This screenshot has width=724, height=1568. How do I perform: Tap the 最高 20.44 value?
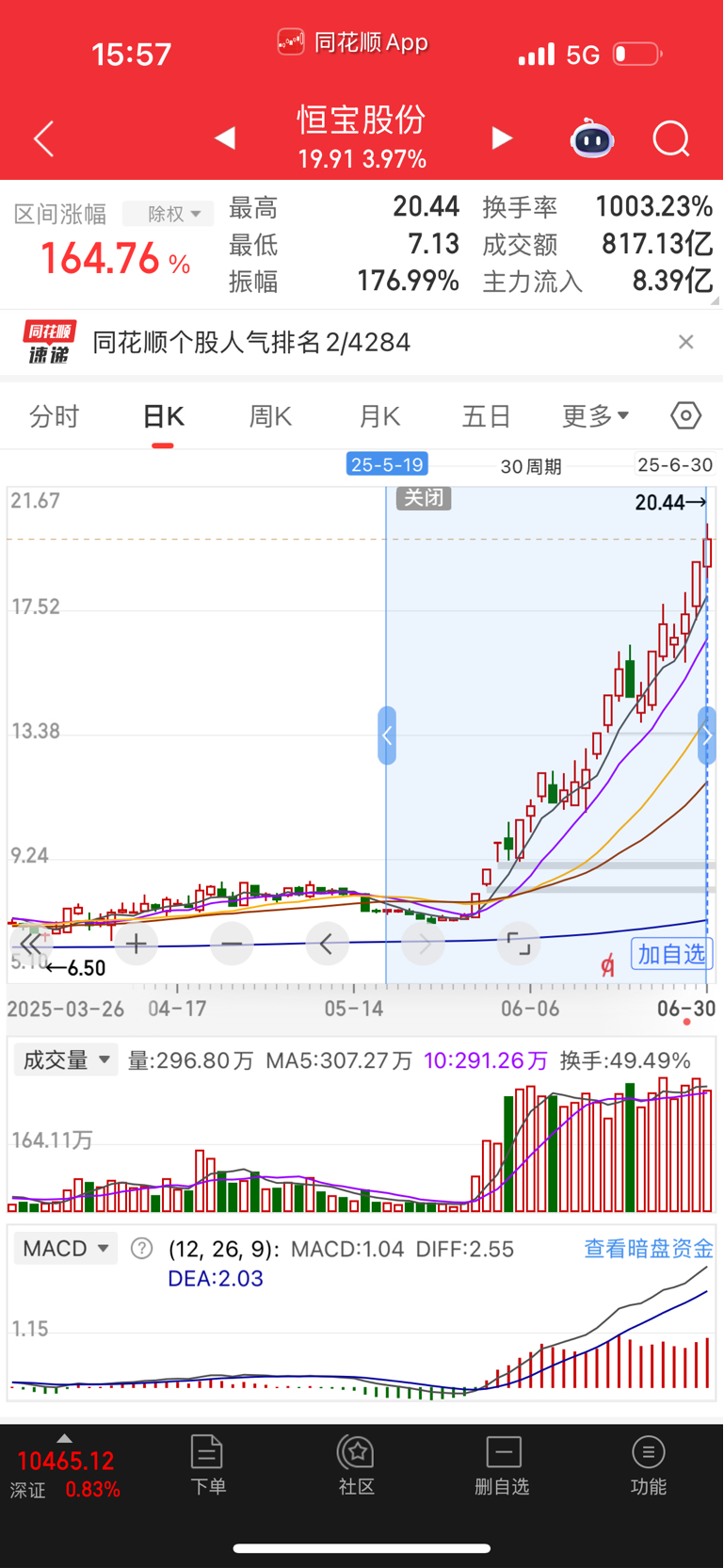[426, 206]
